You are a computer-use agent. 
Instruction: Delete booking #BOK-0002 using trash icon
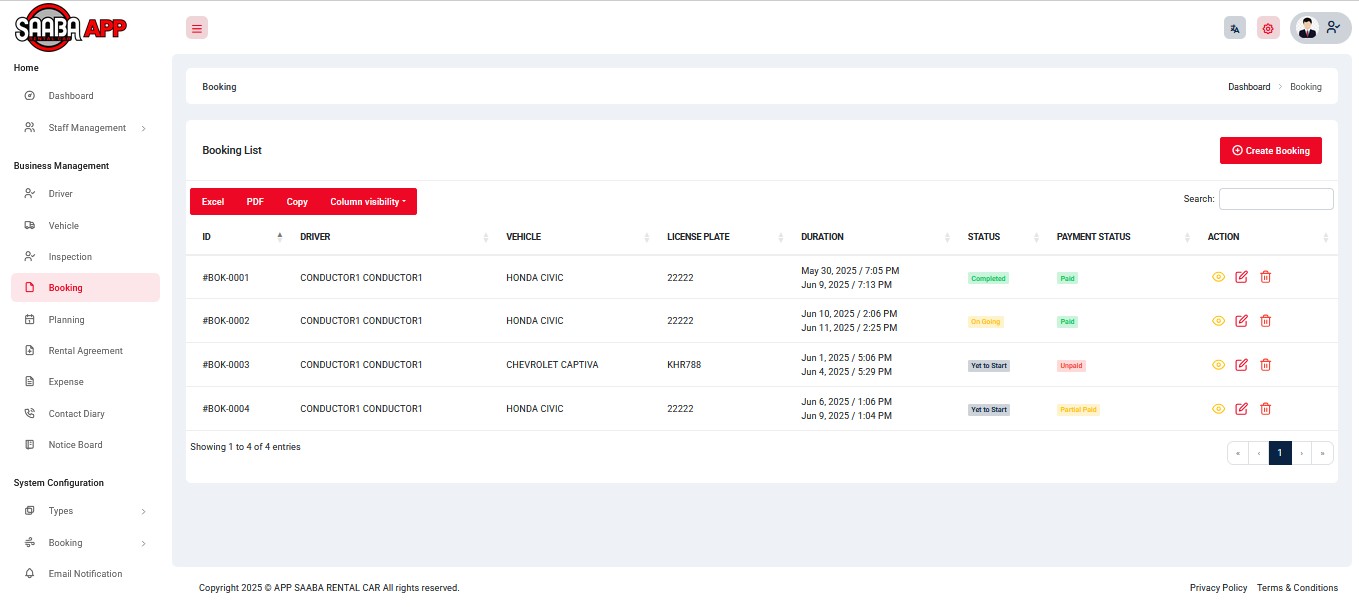point(1265,321)
